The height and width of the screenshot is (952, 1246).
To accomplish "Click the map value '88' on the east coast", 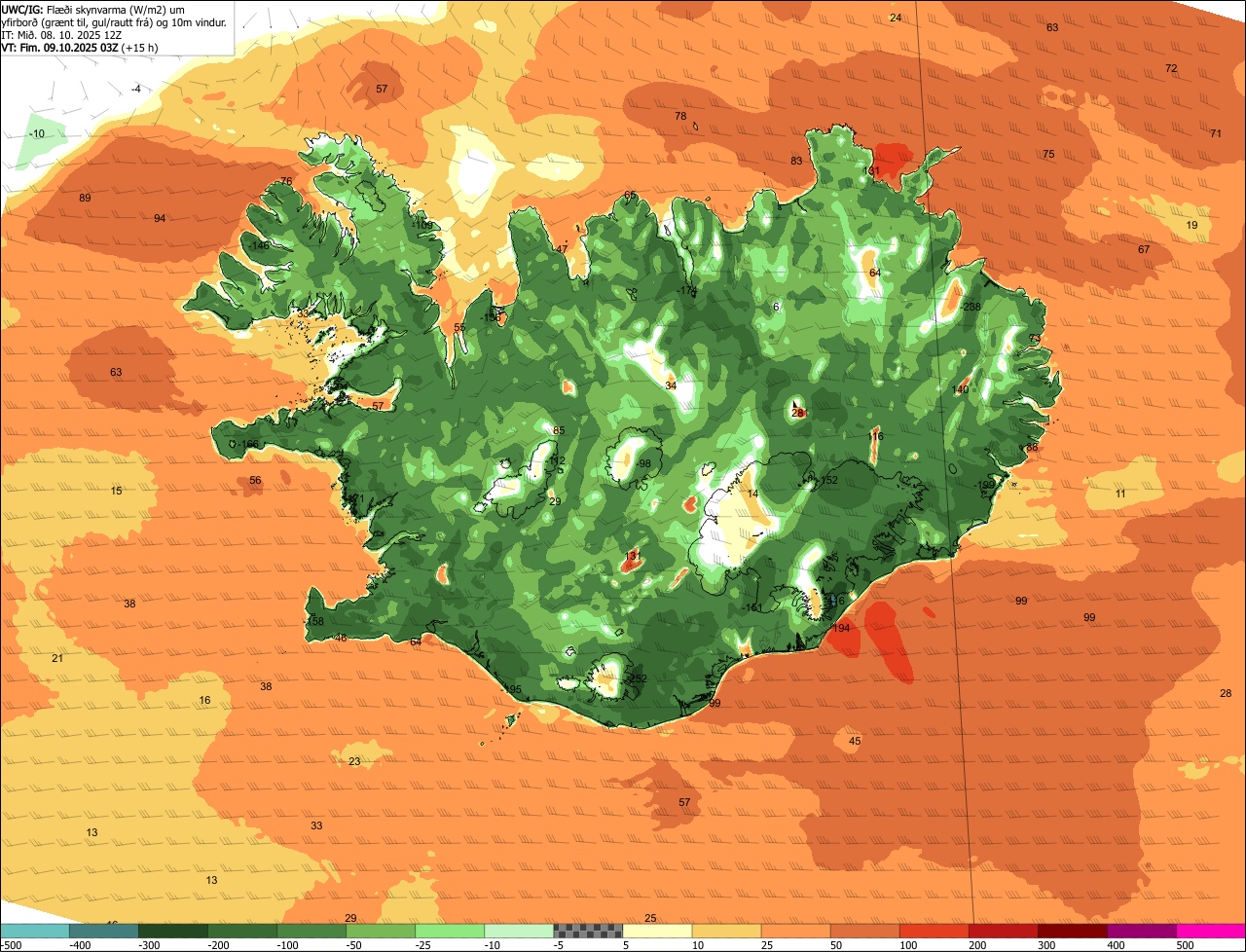I will point(1032,448).
